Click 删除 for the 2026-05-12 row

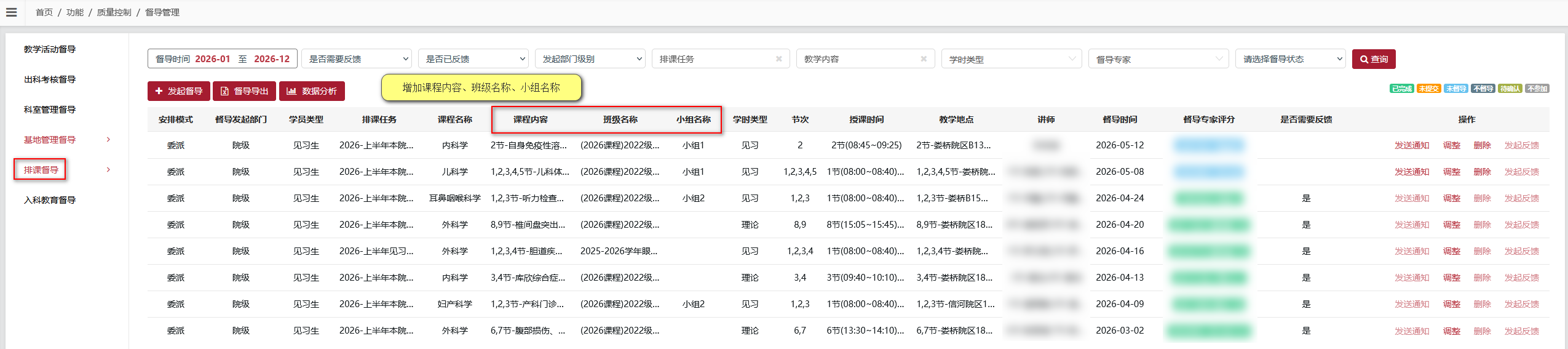[1483, 145]
